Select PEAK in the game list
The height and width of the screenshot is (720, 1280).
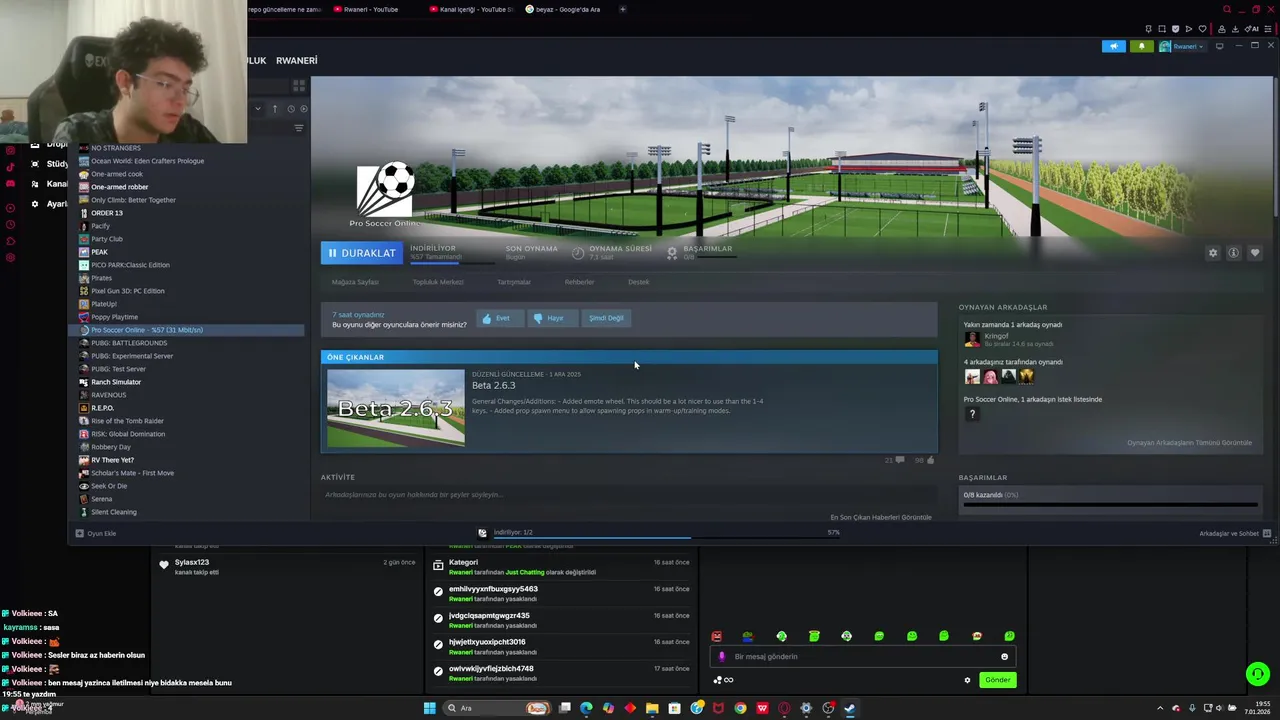pyautogui.click(x=99, y=252)
